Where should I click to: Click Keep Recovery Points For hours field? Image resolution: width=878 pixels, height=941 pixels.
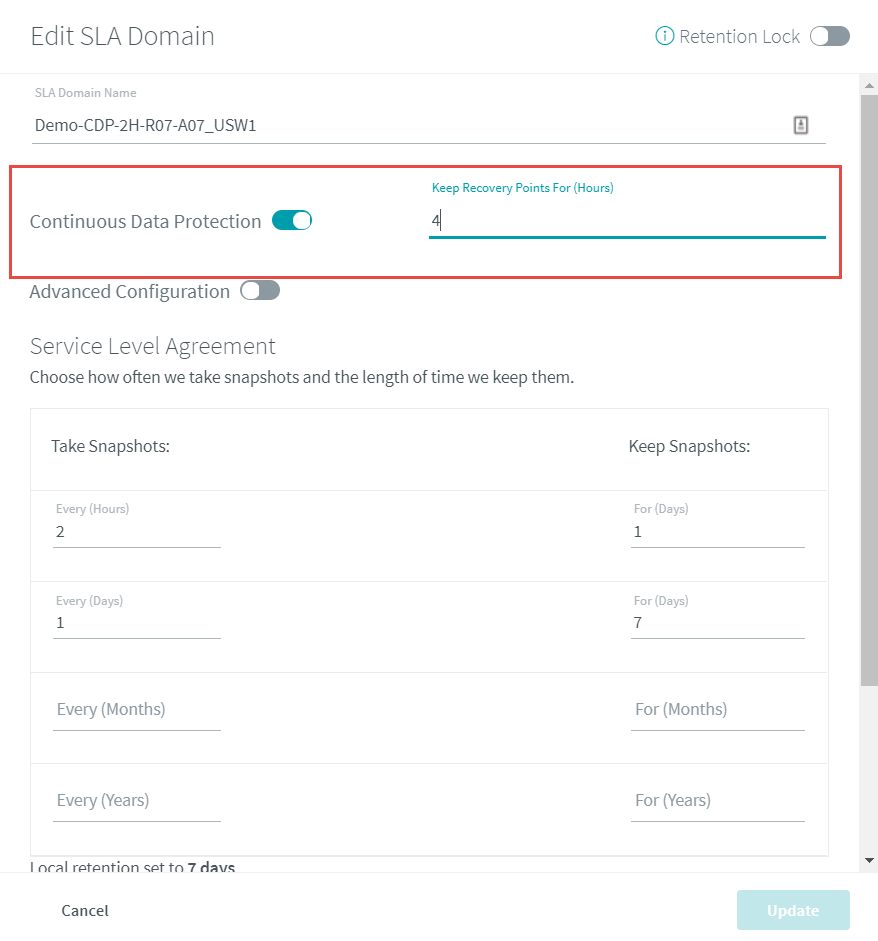click(x=627, y=221)
